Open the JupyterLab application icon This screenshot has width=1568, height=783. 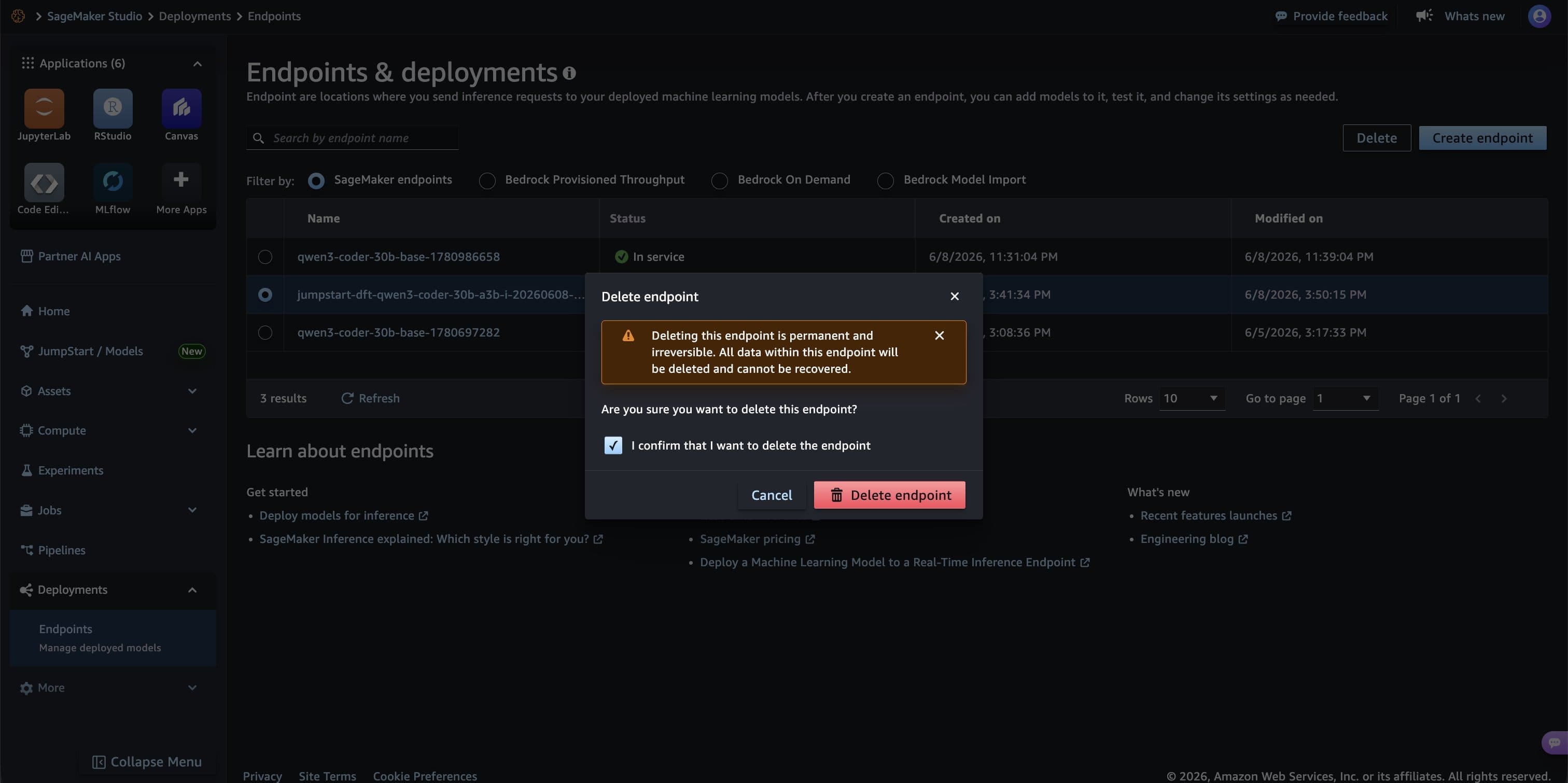point(44,108)
